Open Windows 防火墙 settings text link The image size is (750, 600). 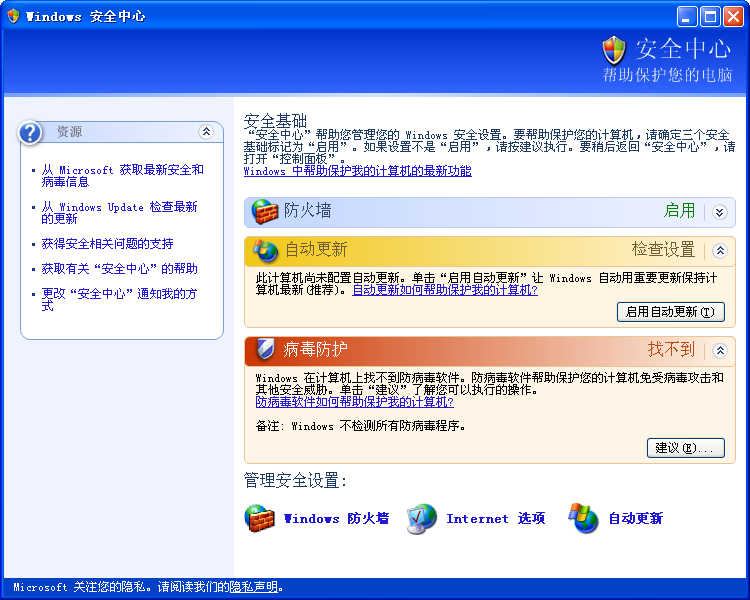[x=336, y=518]
